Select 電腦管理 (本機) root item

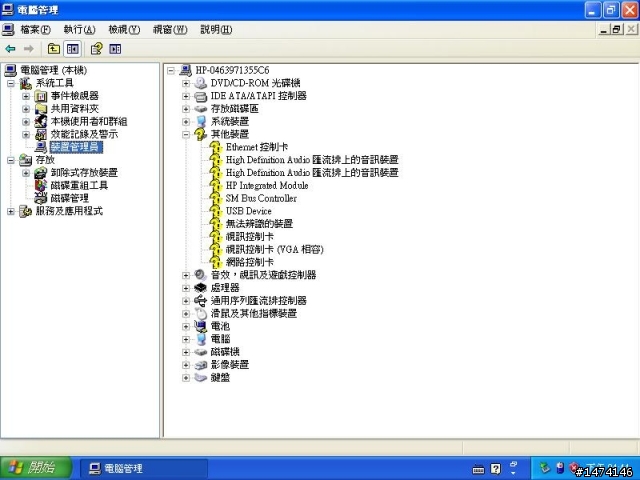click(53, 70)
